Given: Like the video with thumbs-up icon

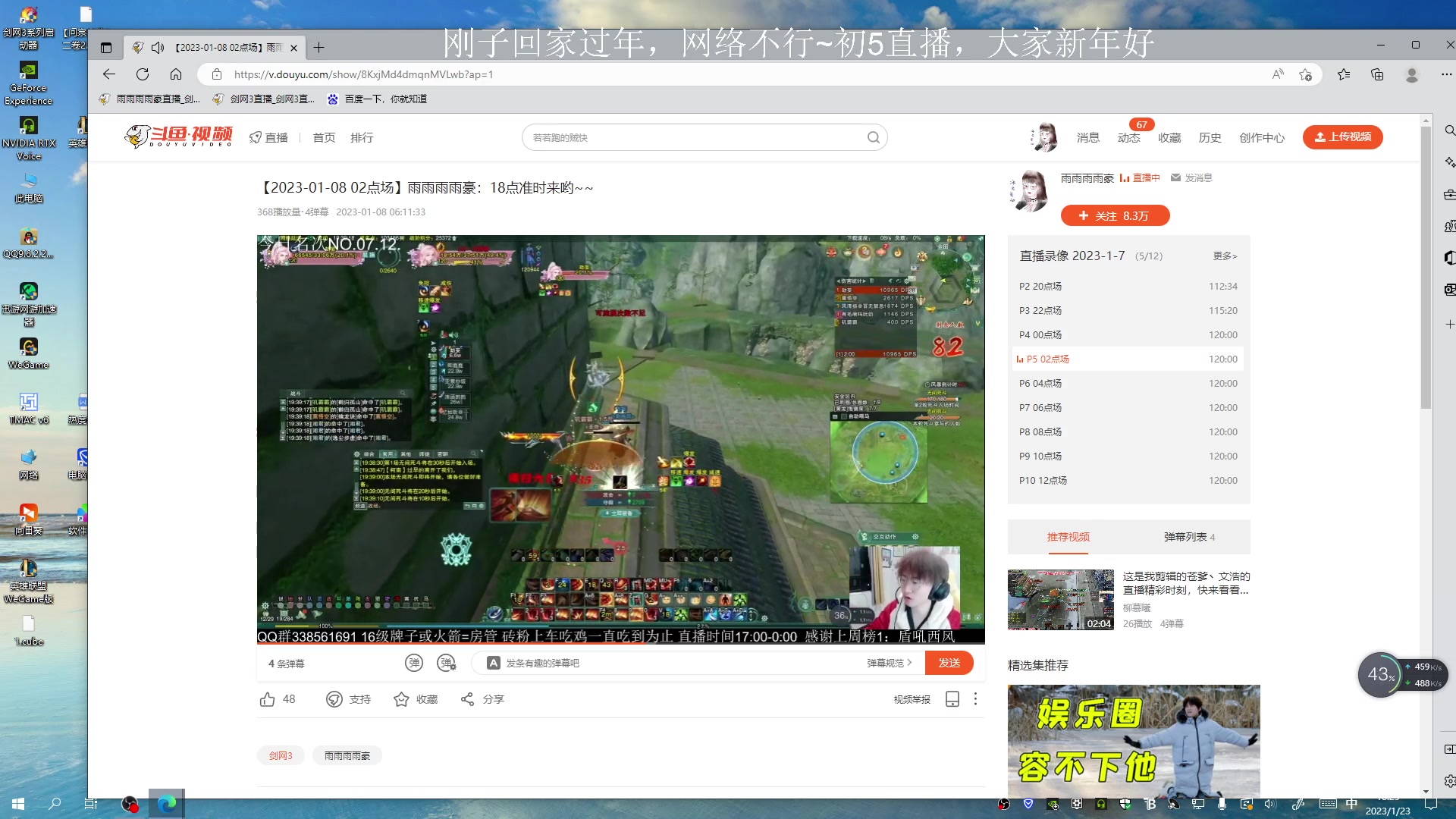Looking at the screenshot, I should coord(268,699).
